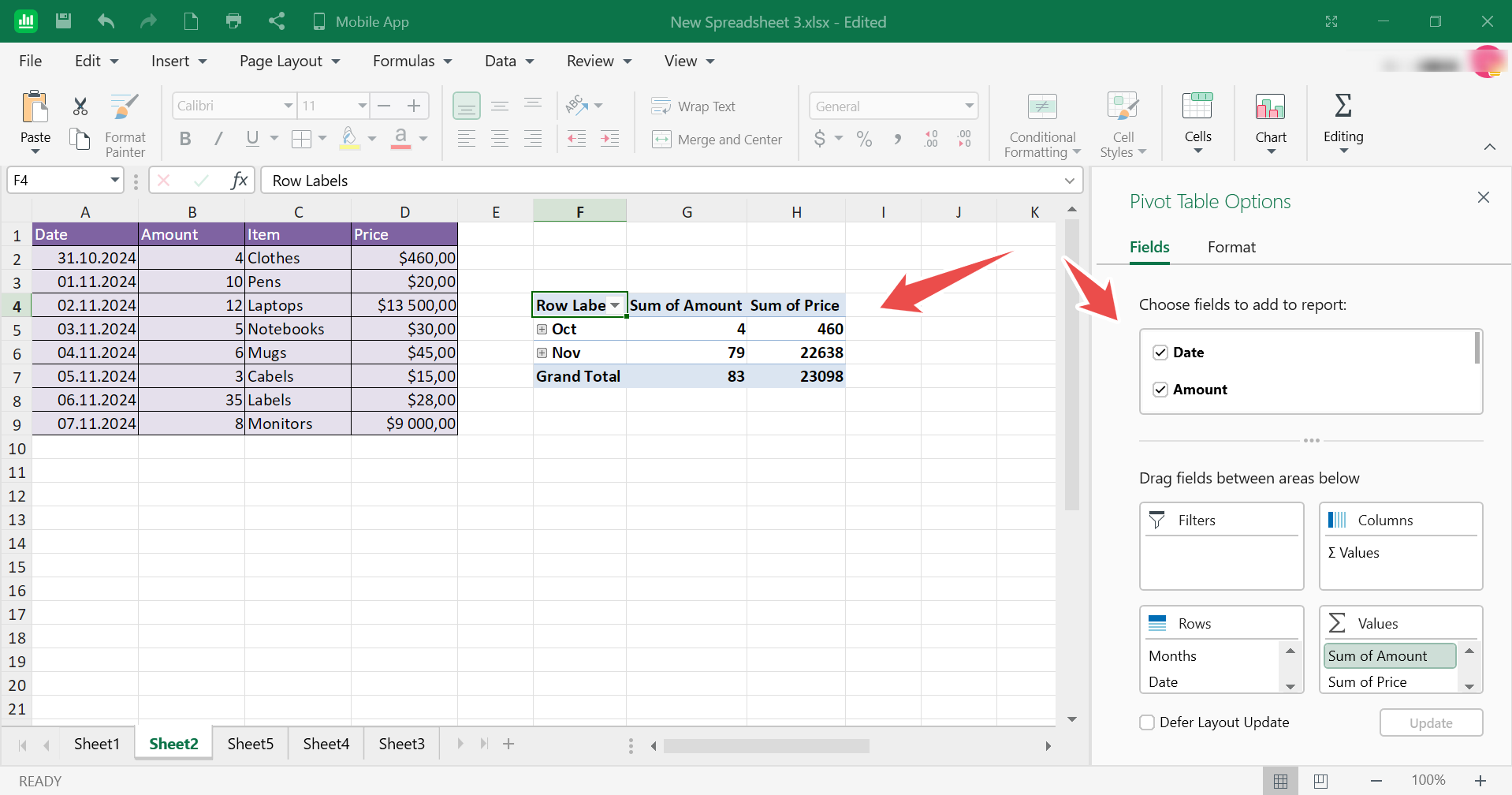Apply currency format with dollar icon
Screen dimensions: 1512x795
820,139
